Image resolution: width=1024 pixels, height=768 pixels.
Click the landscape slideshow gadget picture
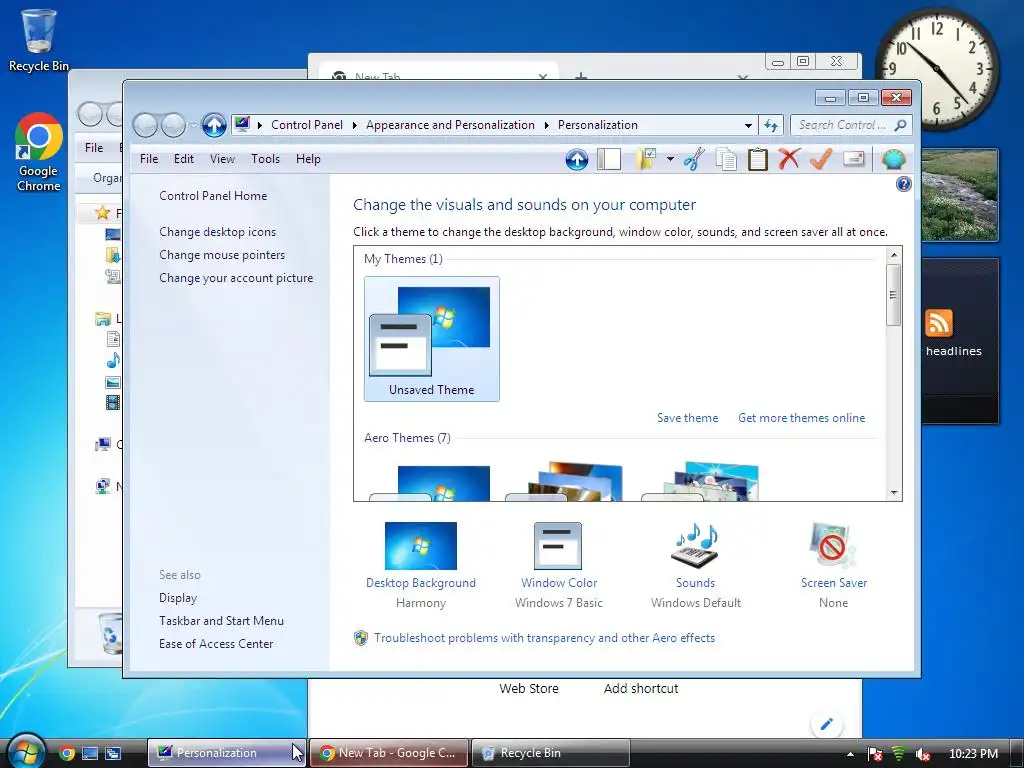(960, 195)
